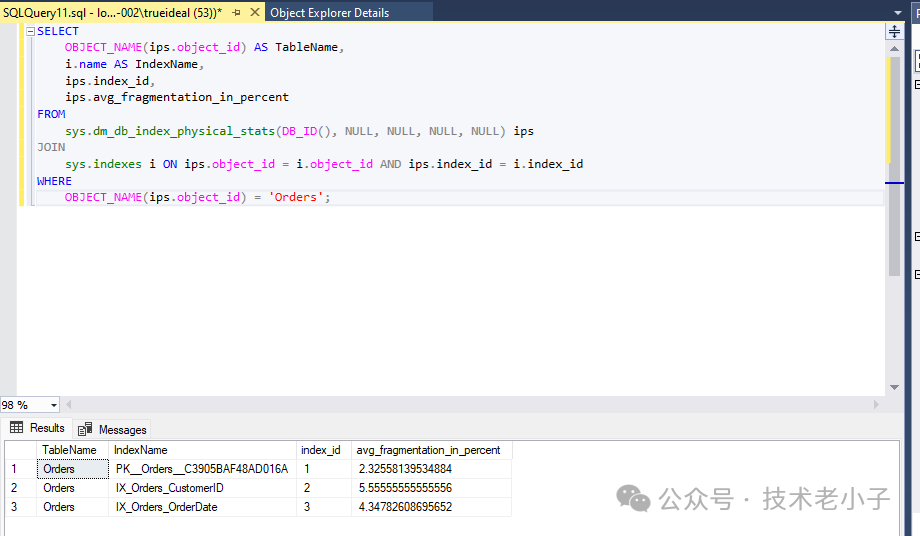Click the sys.indexes text in the query

pos(103,164)
